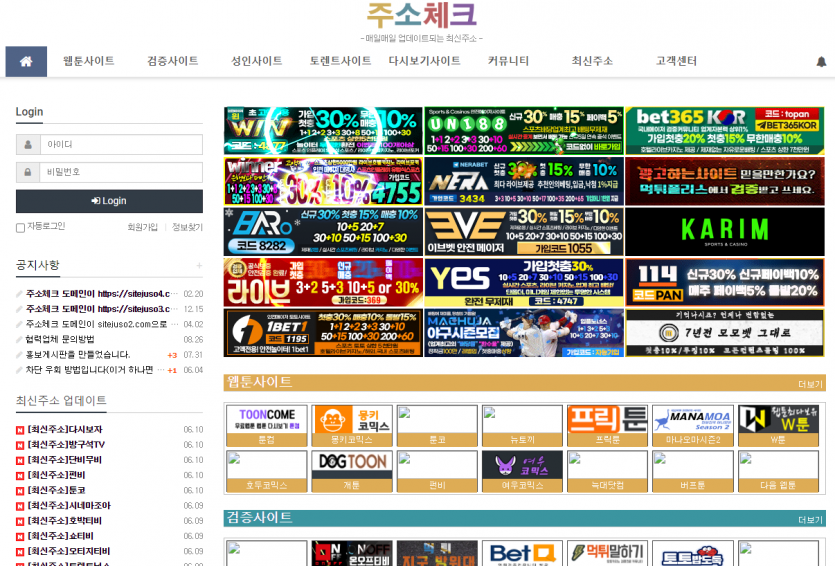Open 고객센터 menu
The height and width of the screenshot is (566, 835).
[676, 61]
